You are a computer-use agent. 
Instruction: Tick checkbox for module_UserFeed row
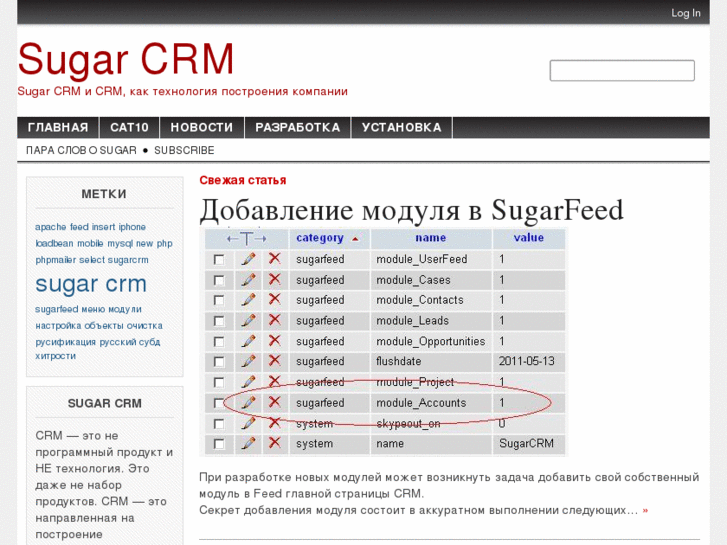pos(219,260)
